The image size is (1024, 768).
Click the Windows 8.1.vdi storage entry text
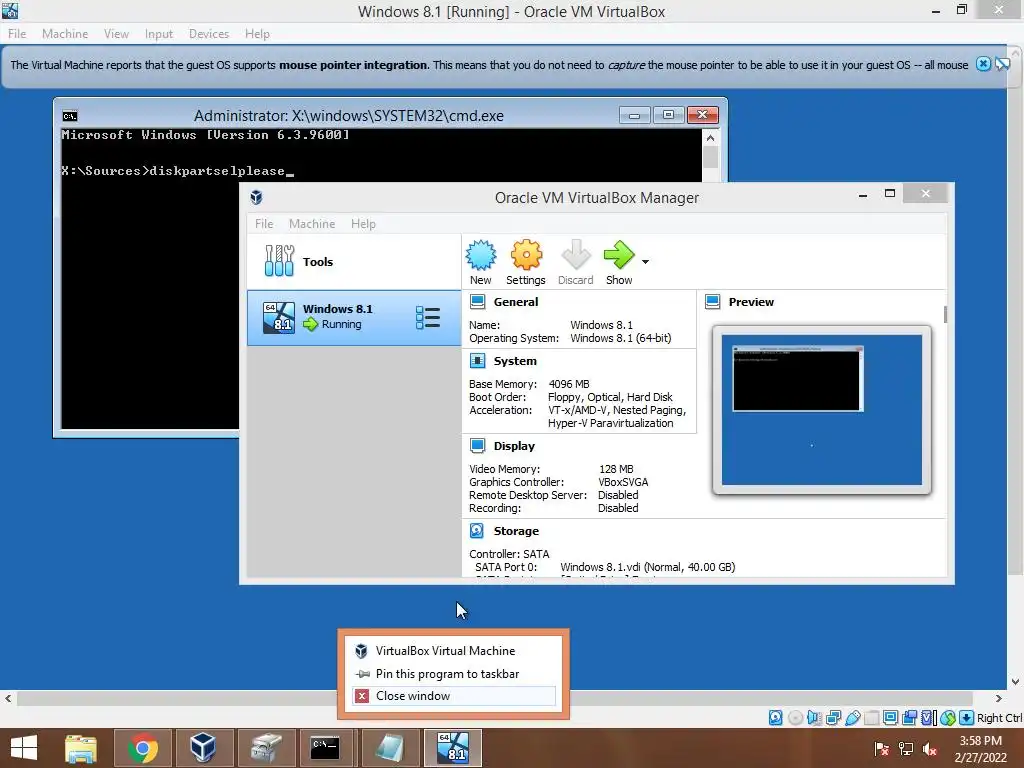click(x=647, y=567)
